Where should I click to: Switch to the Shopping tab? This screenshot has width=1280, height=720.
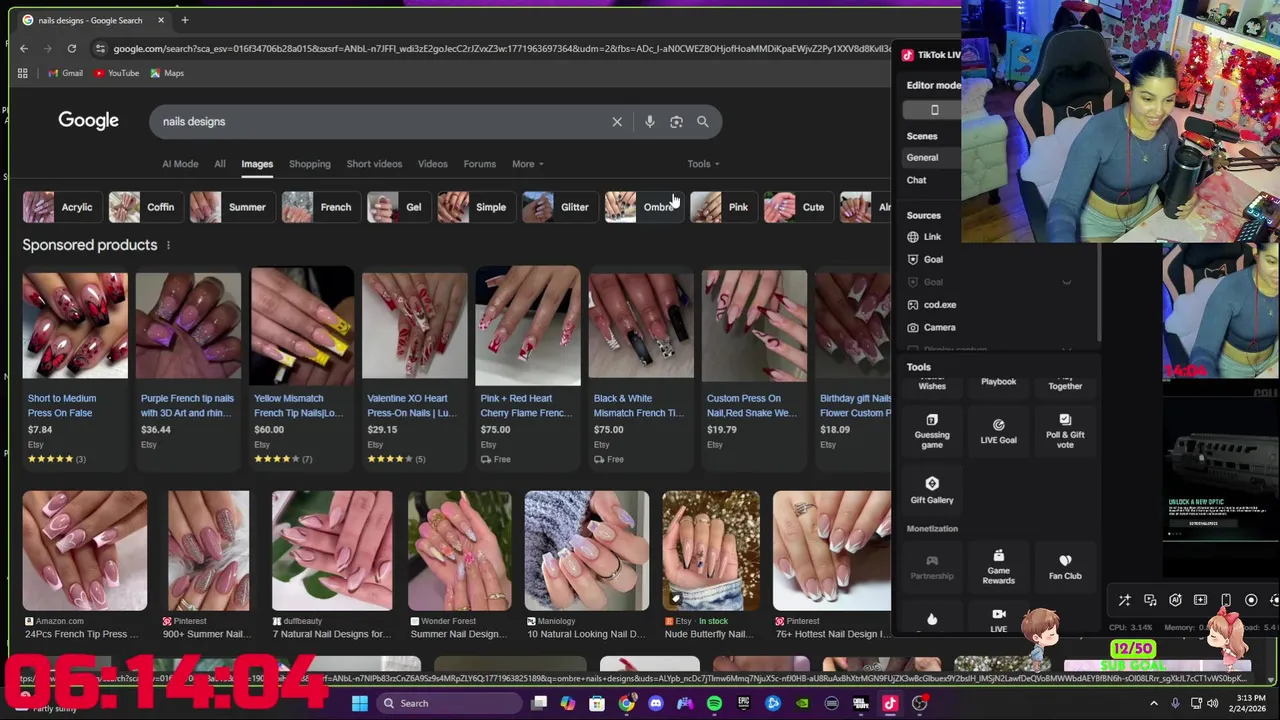(310, 164)
